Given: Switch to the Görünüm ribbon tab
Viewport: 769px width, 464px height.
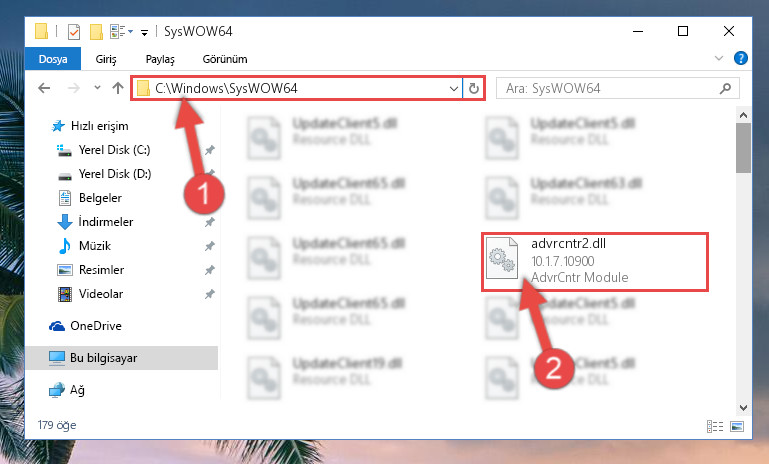Looking at the screenshot, I should (225, 59).
